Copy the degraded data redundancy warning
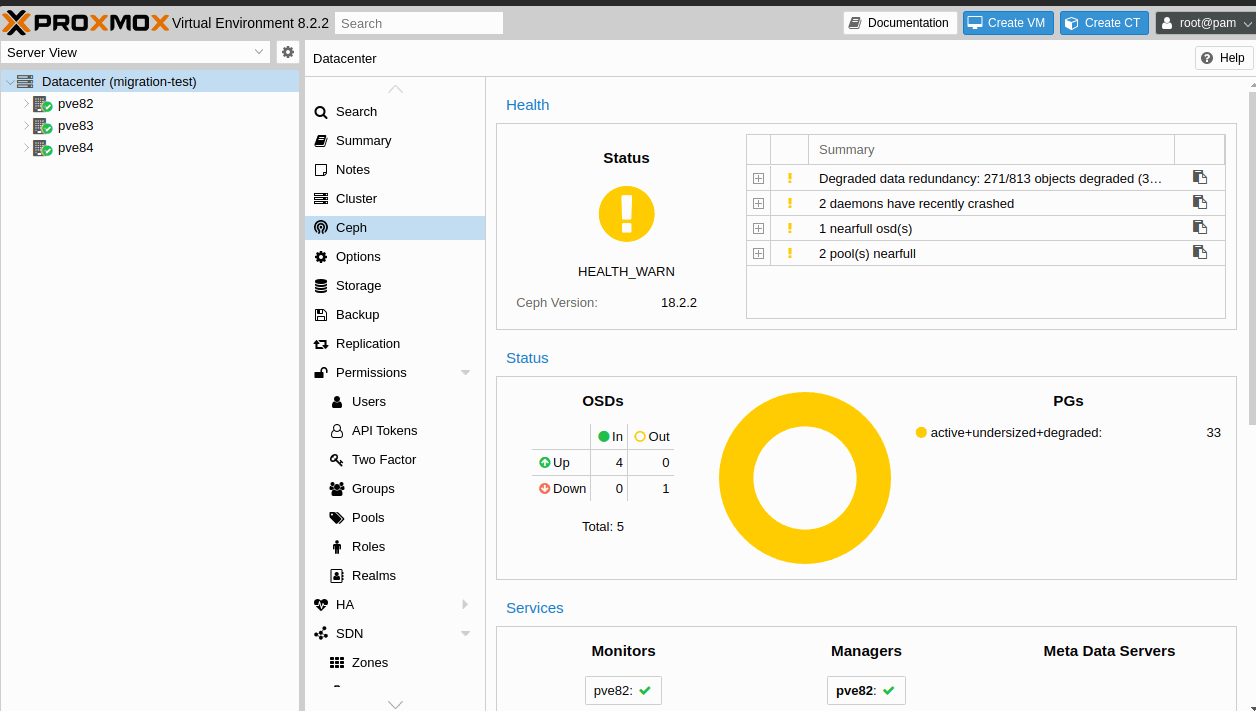Image resolution: width=1256 pixels, height=711 pixels. [1200, 178]
